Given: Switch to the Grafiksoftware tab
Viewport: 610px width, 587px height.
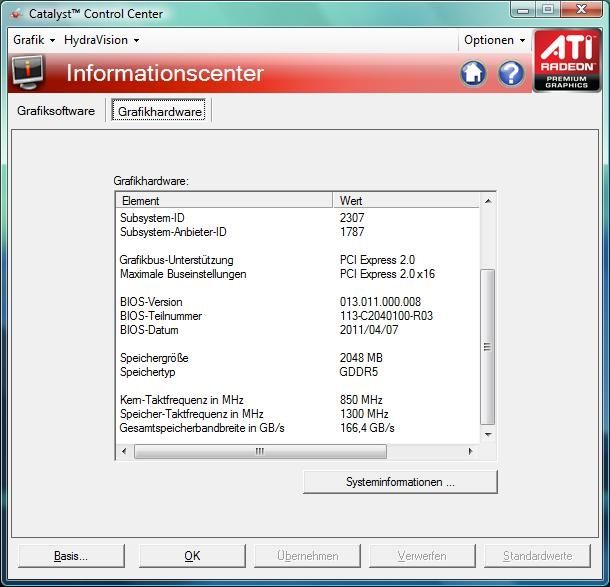Looking at the screenshot, I should (x=56, y=111).
